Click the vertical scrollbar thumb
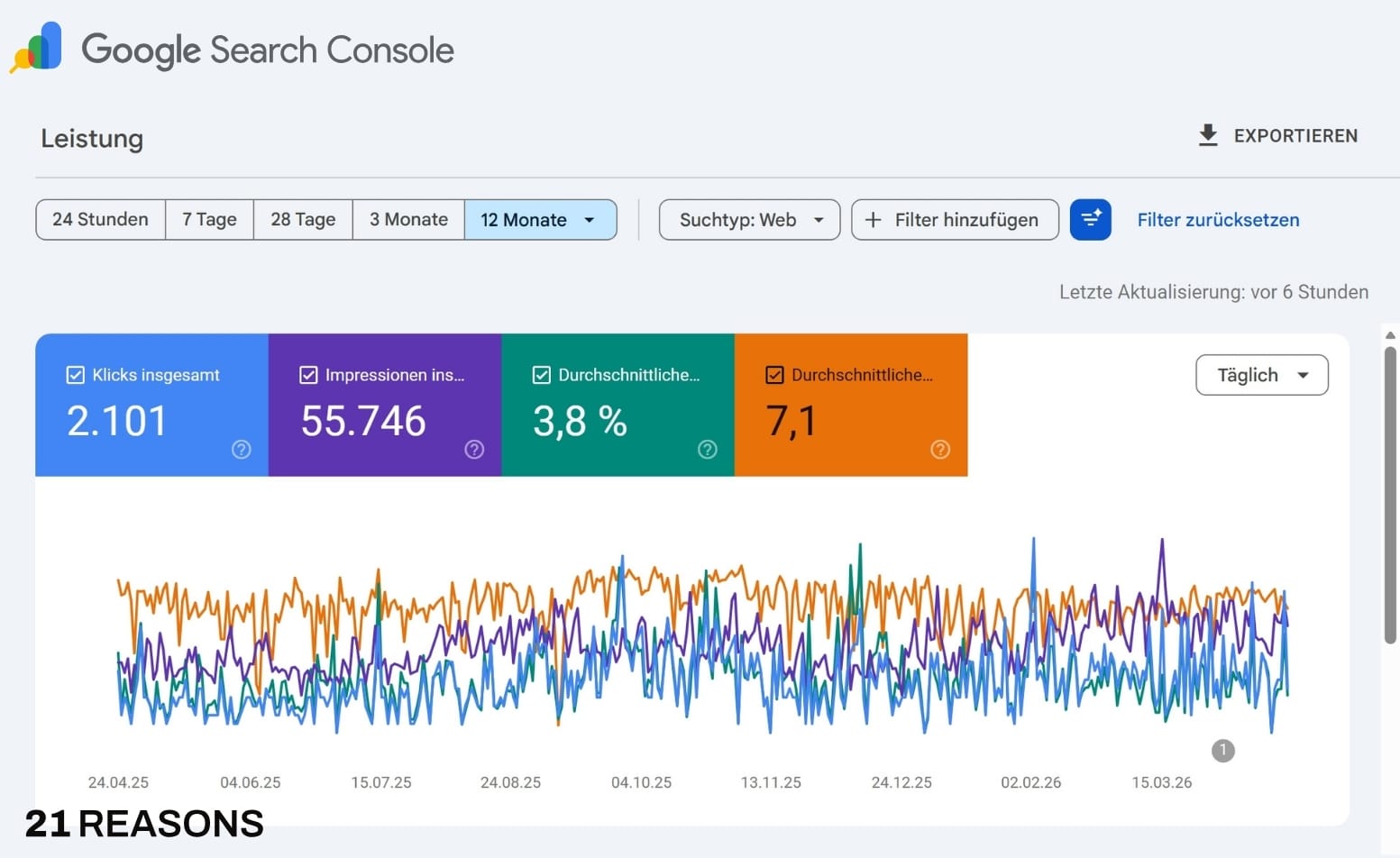The width and height of the screenshot is (1400, 858). [1390, 494]
